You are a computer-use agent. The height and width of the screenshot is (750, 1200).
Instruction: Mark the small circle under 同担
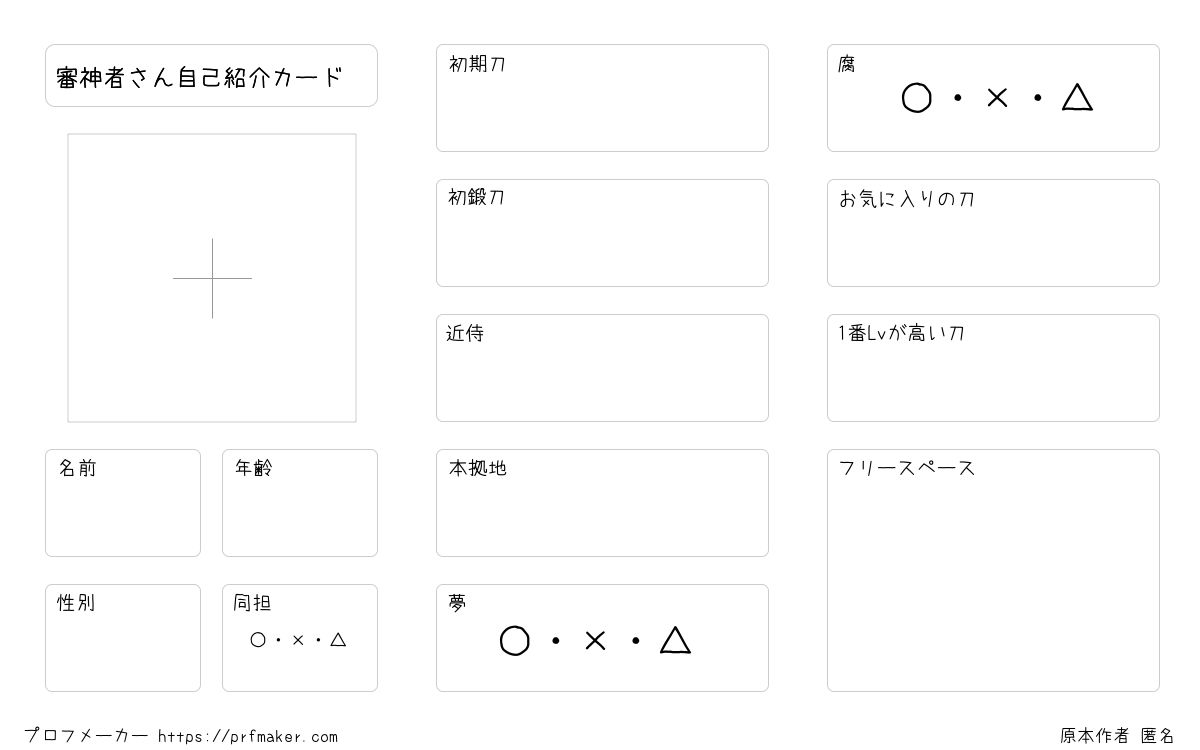pos(258,640)
